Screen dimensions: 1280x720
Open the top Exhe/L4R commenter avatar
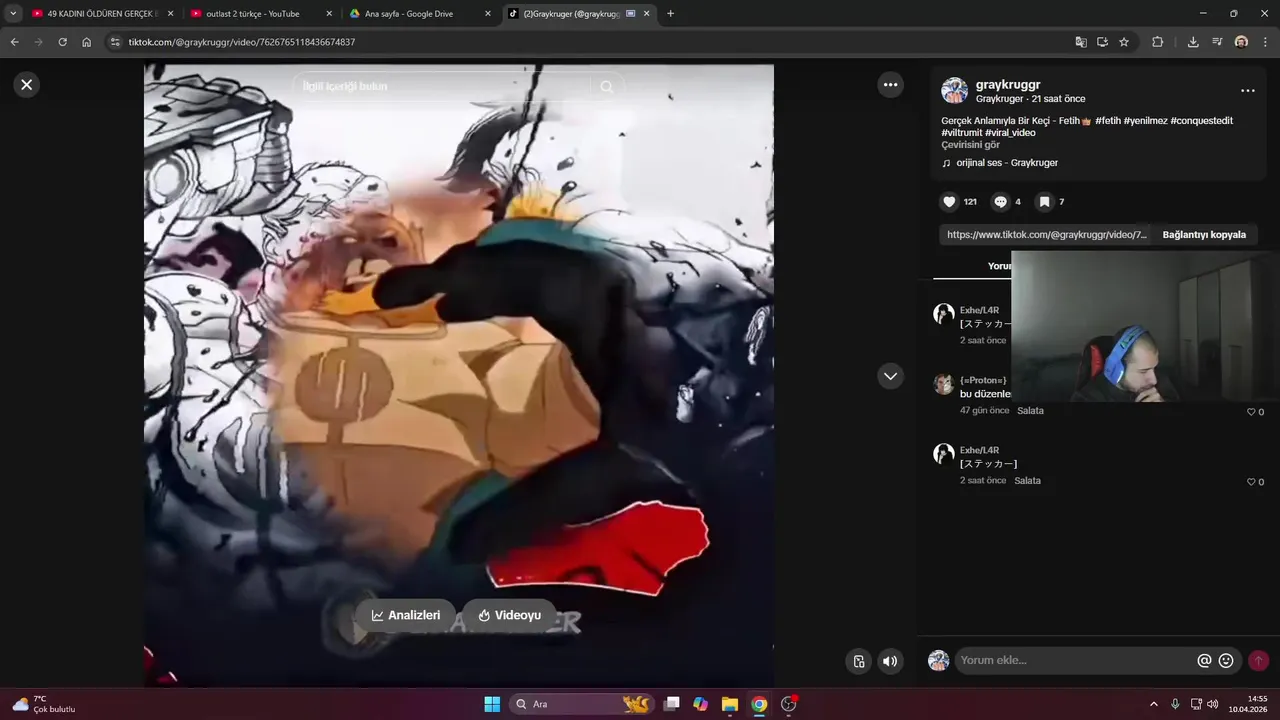944,314
